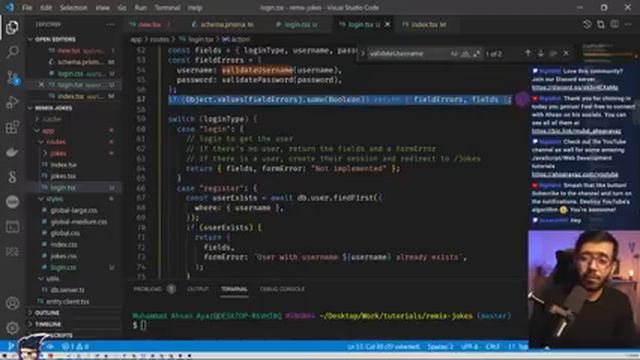Expand the replace toggle arrow in find widget

(362, 53)
